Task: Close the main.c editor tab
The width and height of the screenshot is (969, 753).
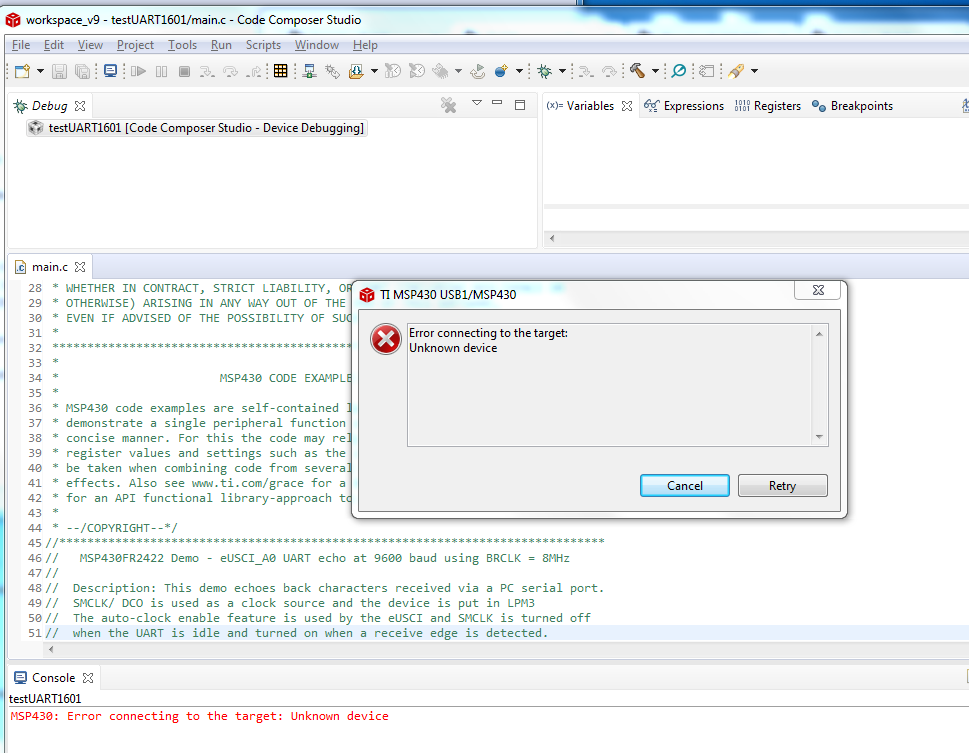Action: point(80,266)
